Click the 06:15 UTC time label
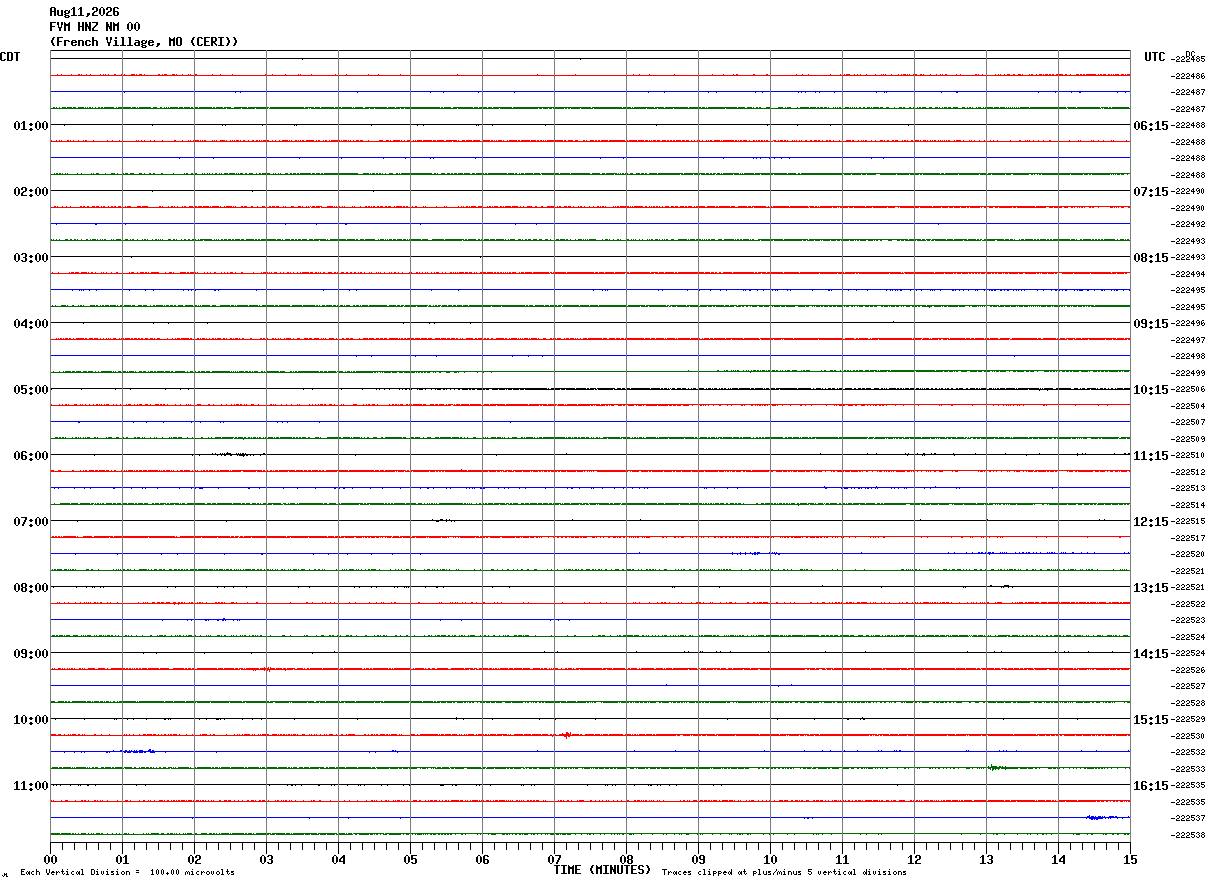The image size is (1210, 886). click(1150, 125)
